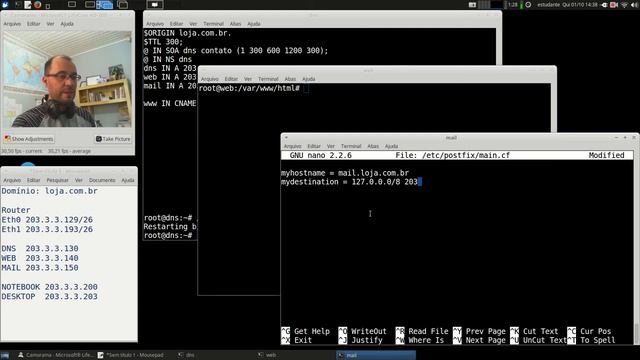Screen dimensions: 640x360
Task: Switch to the highlighted blue workspace in pager
Action: pyautogui.click(x=105, y=5)
